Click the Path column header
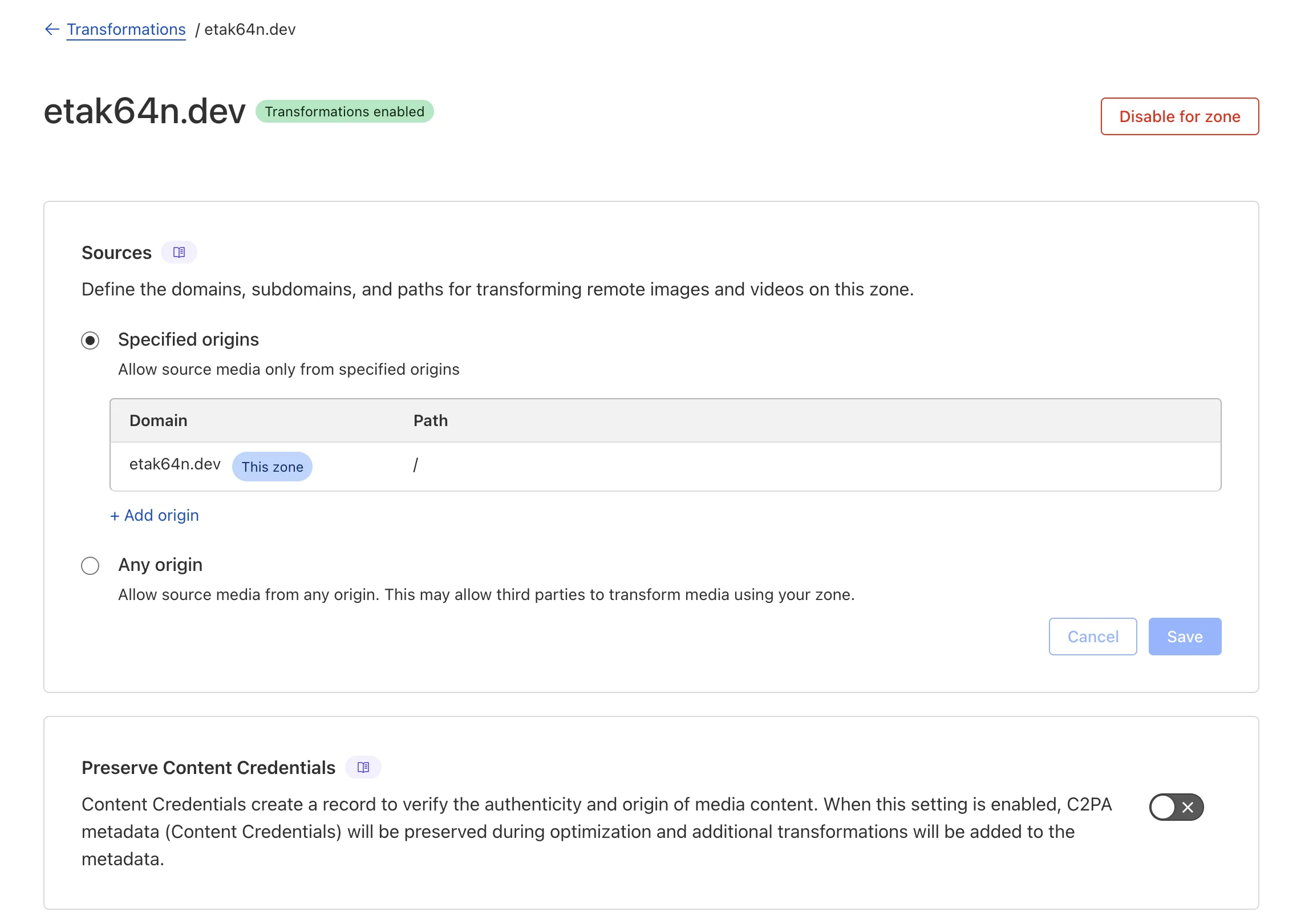 pyautogui.click(x=431, y=420)
